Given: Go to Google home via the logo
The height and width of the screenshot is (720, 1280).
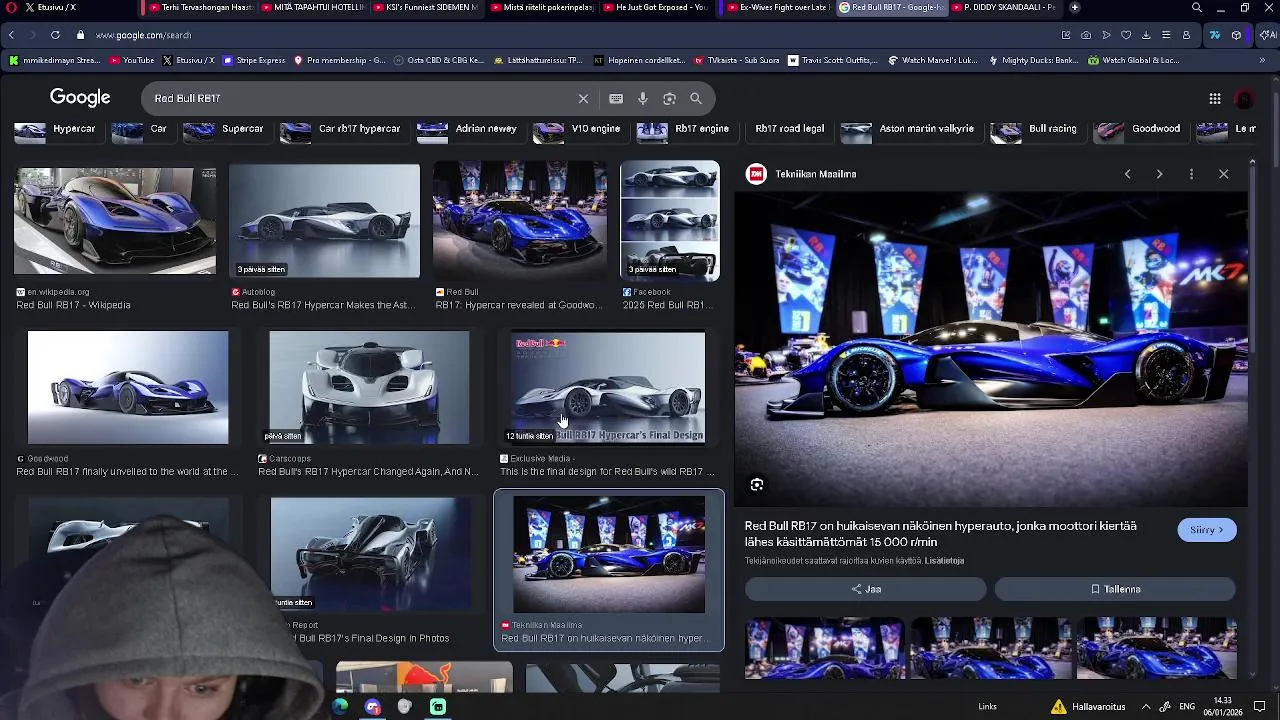Looking at the screenshot, I should pyautogui.click(x=80, y=97).
